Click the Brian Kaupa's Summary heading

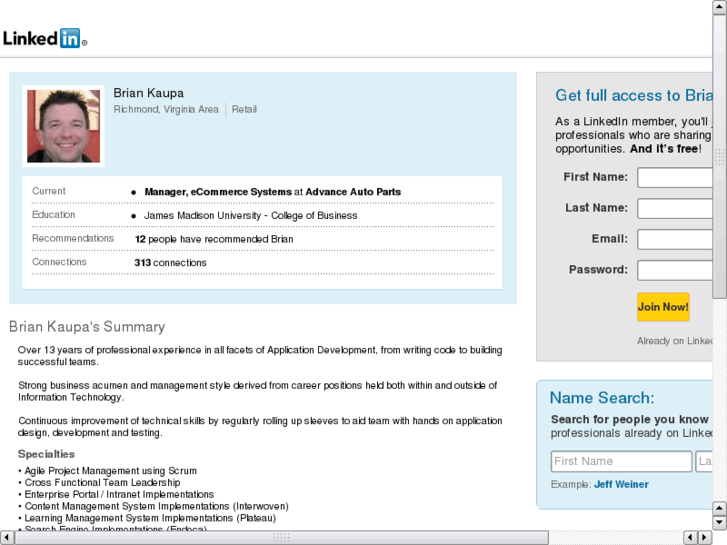click(x=87, y=327)
